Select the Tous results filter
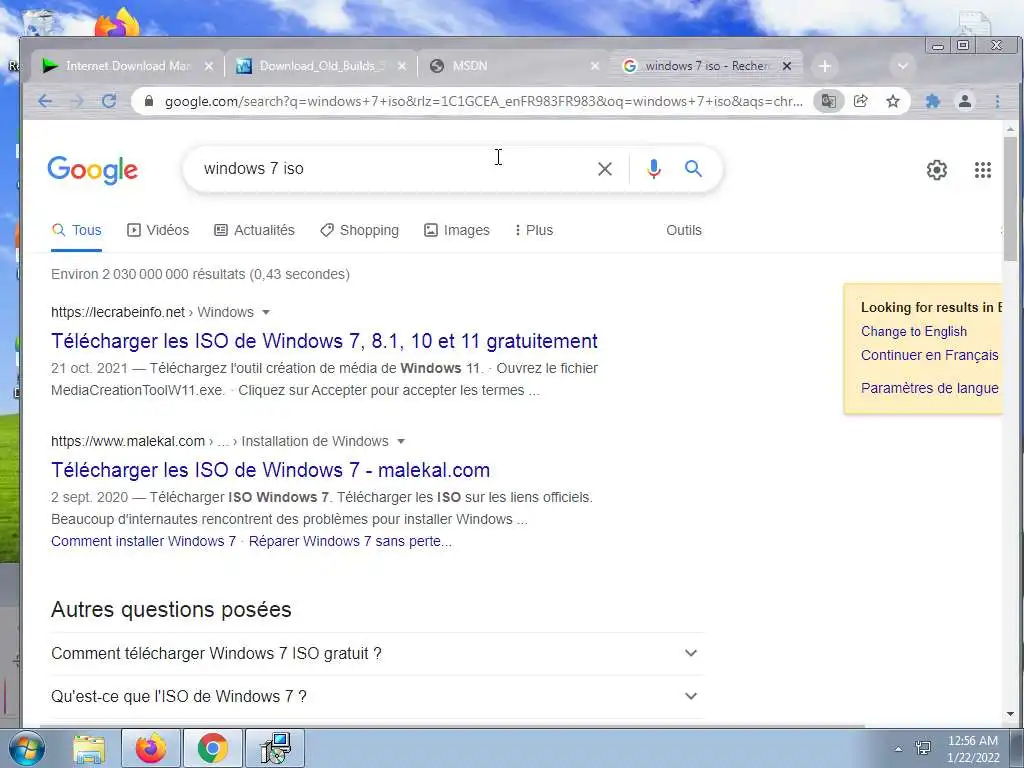Viewport: 1024px width, 768px height. 76,231
